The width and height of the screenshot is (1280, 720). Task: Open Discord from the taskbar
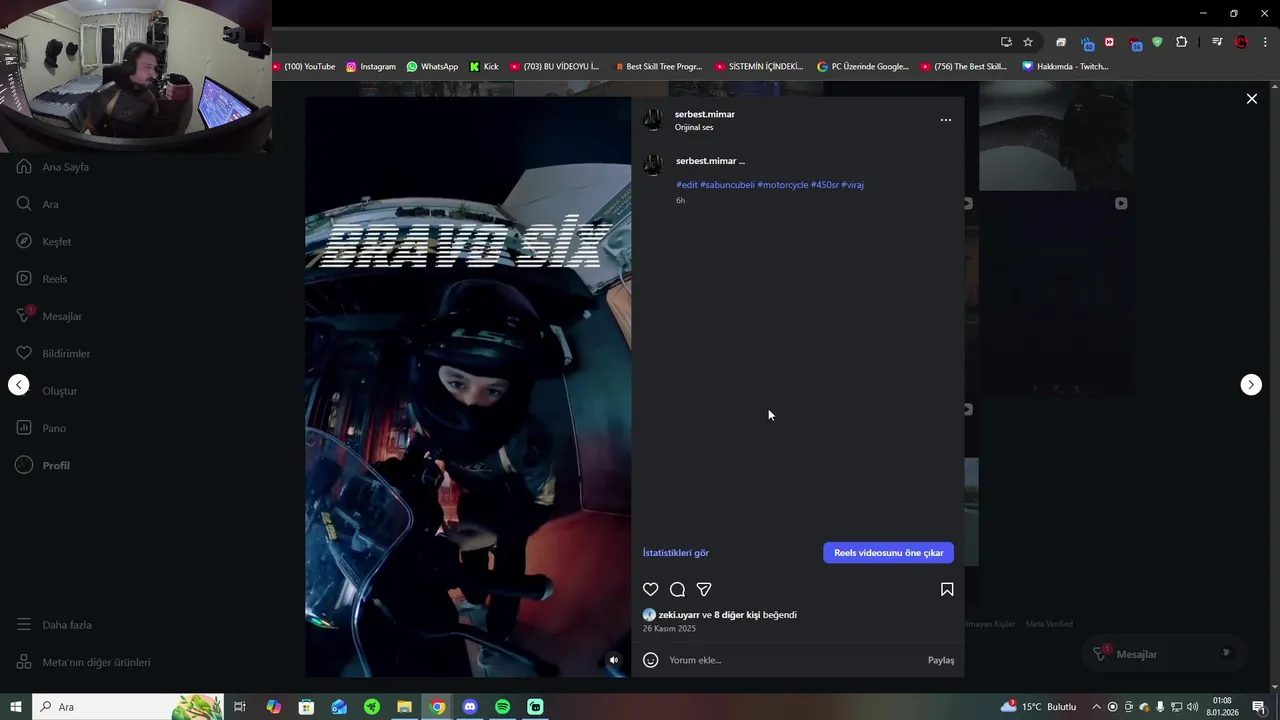(x=470, y=707)
